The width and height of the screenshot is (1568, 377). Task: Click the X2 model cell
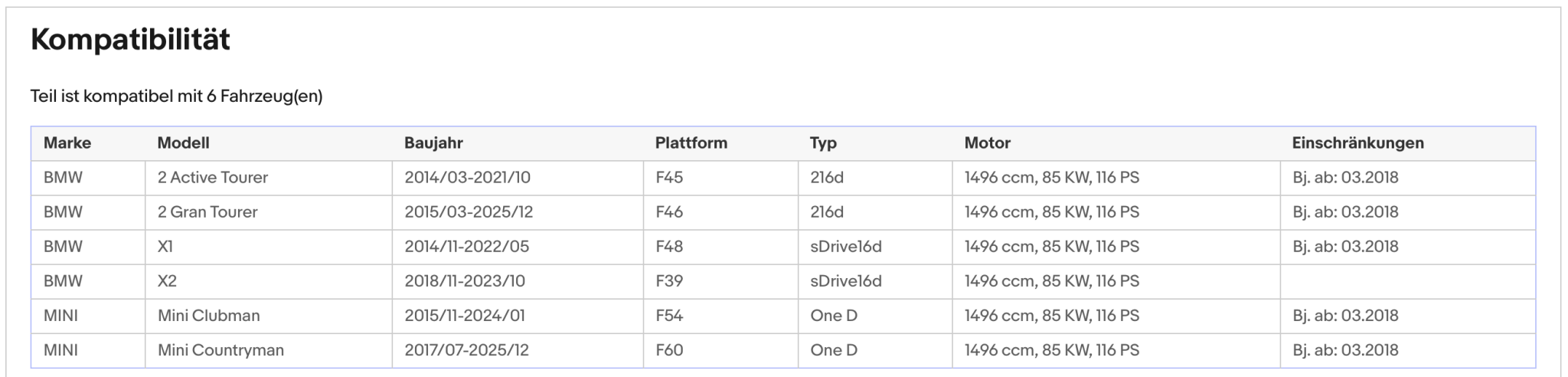pos(269,281)
